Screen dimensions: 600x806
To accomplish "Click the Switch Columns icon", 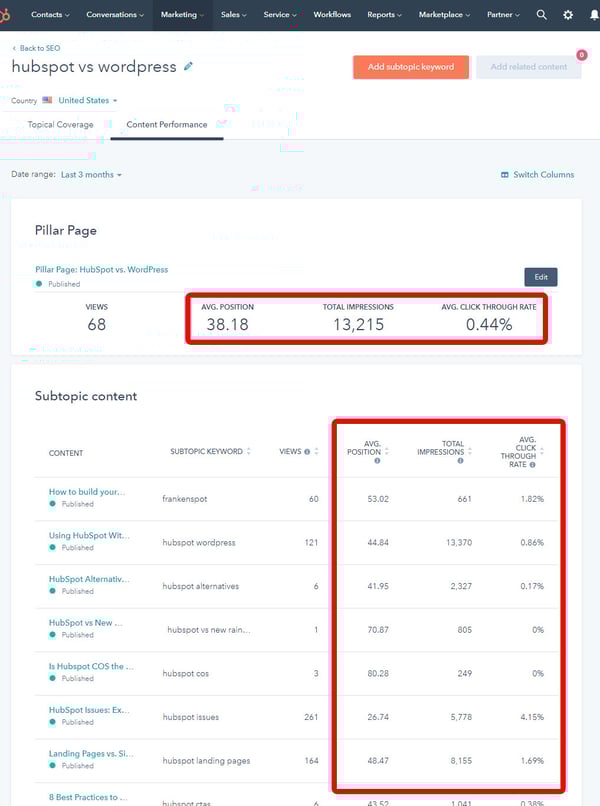I will tap(504, 175).
